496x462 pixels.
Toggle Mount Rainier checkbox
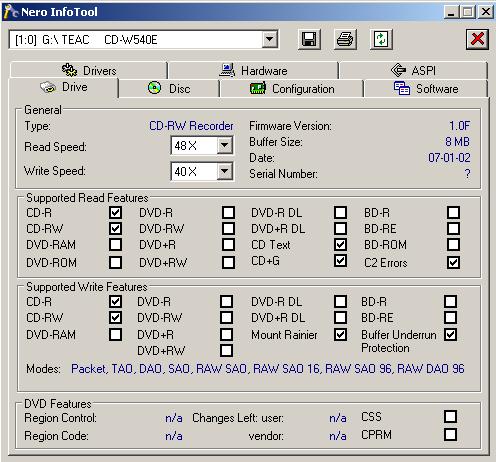point(340,334)
